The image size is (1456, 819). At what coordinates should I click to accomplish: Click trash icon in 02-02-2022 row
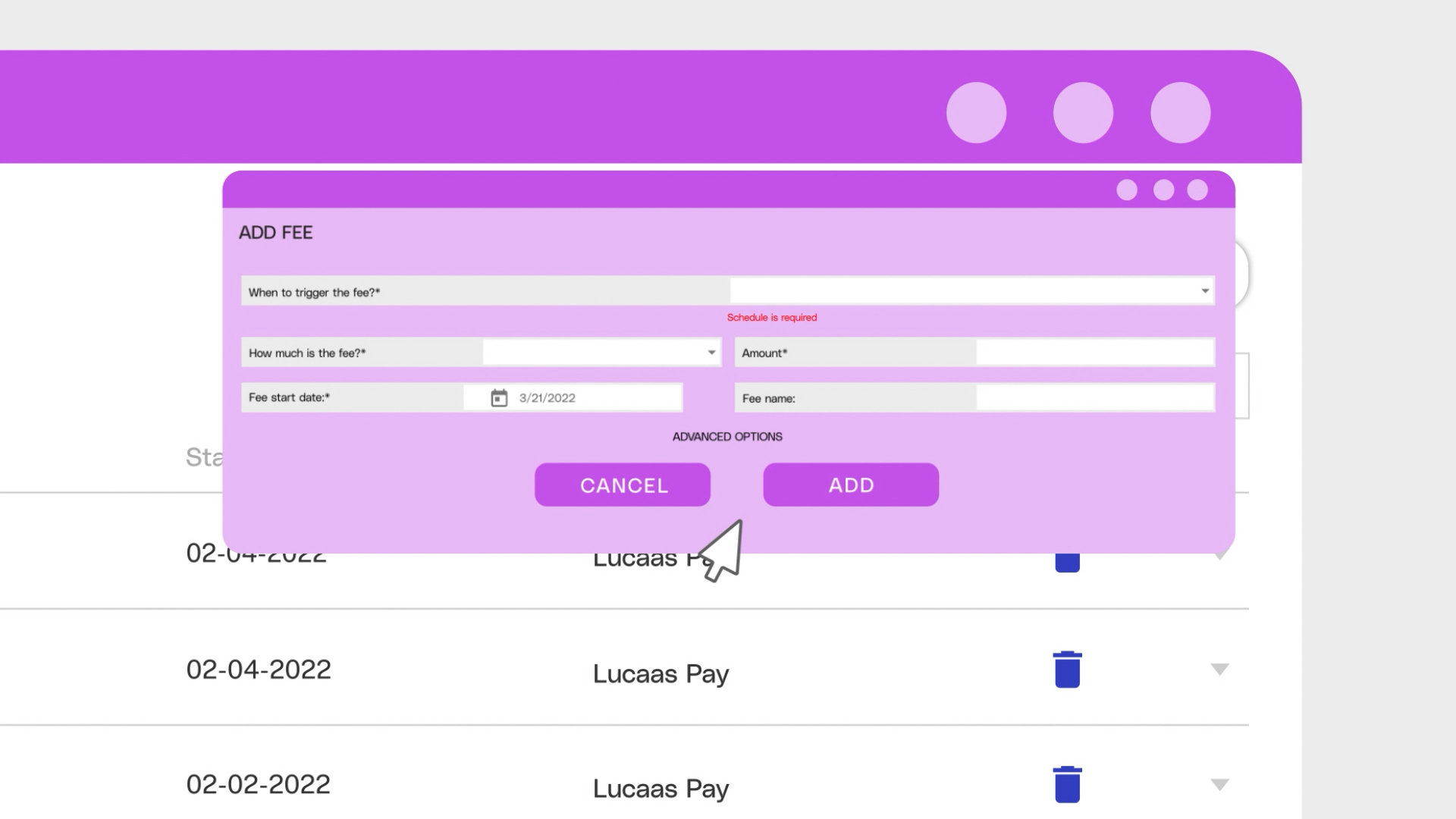click(1067, 784)
